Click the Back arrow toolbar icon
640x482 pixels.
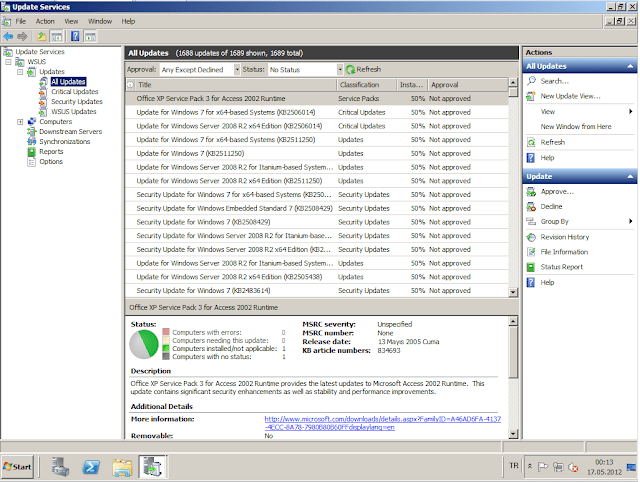click(8, 35)
